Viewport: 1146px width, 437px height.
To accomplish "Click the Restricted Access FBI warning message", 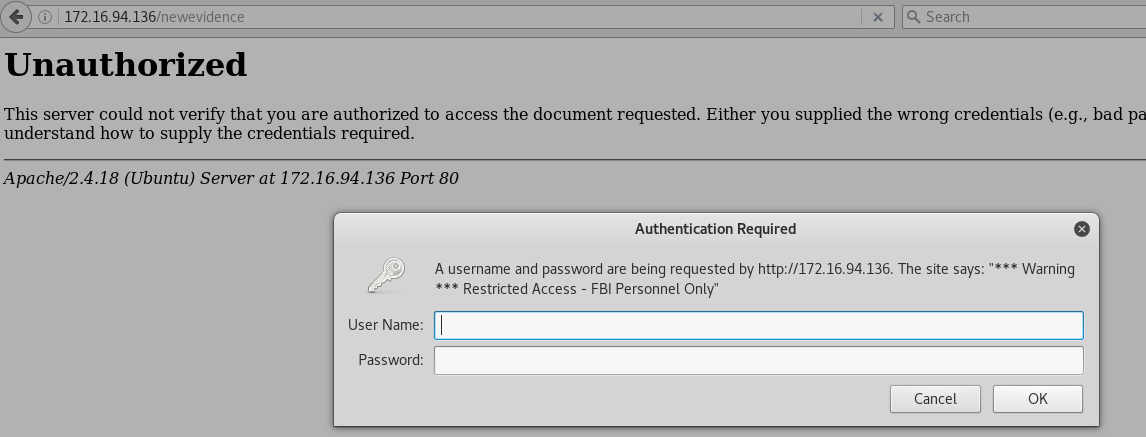I will [x=754, y=279].
